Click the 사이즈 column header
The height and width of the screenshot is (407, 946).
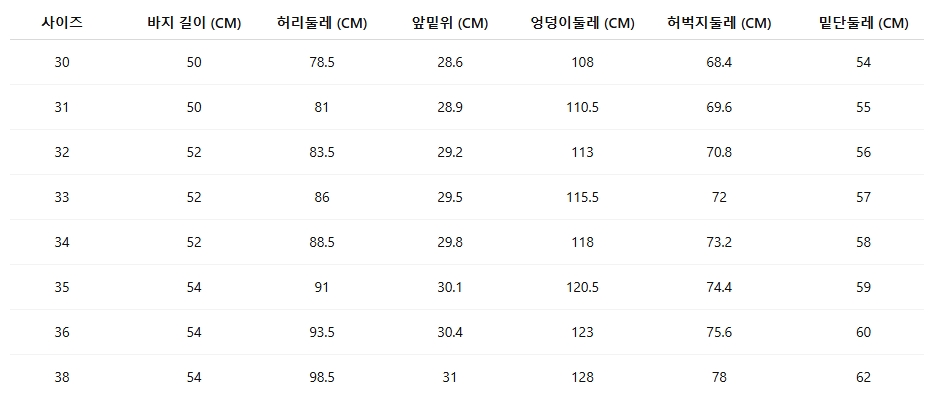62,23
